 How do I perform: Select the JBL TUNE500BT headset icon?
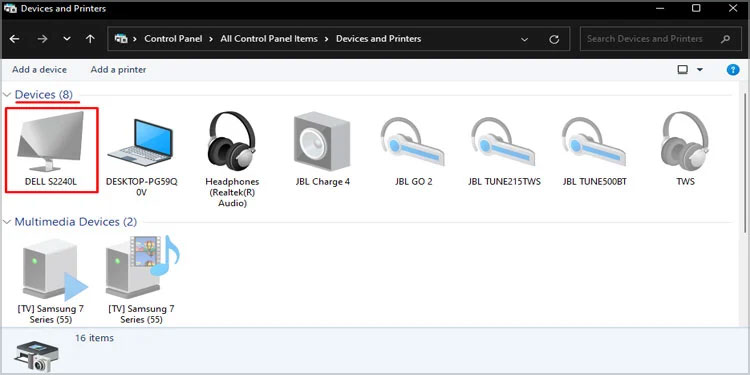coord(594,142)
